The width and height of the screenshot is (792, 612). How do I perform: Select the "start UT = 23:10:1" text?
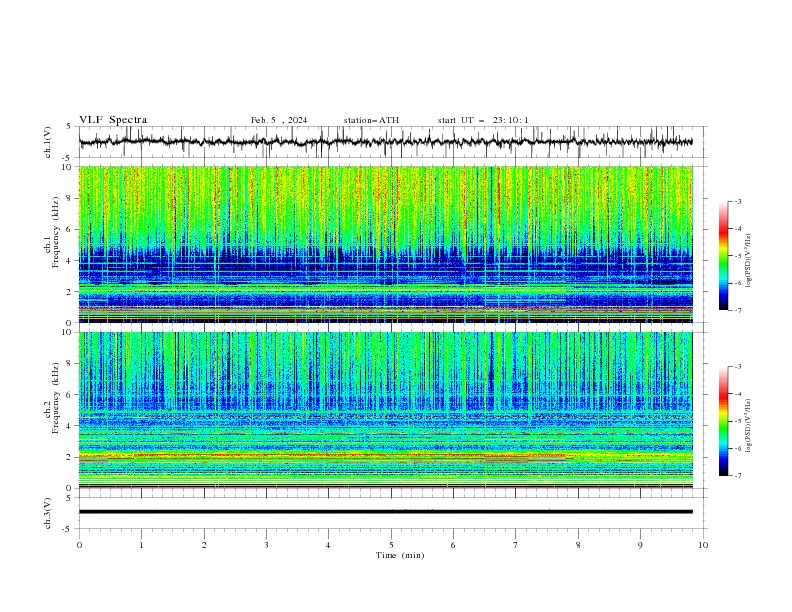483,120
